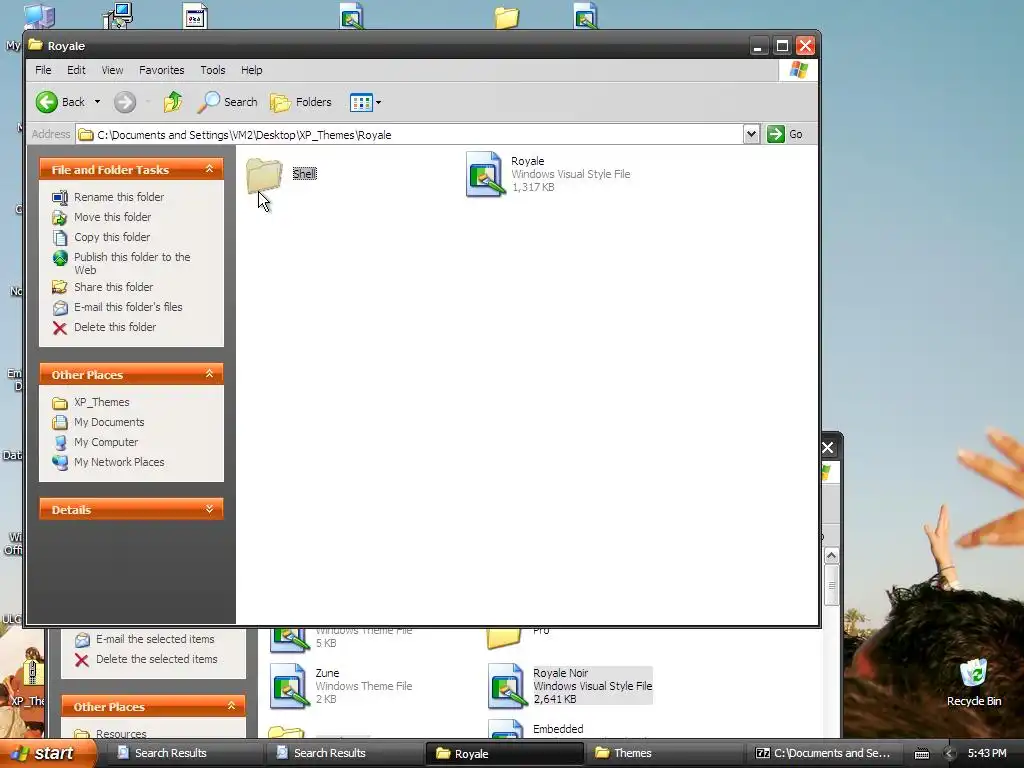Click Move this folder
This screenshot has width=1024, height=768.
pyautogui.click(x=112, y=217)
